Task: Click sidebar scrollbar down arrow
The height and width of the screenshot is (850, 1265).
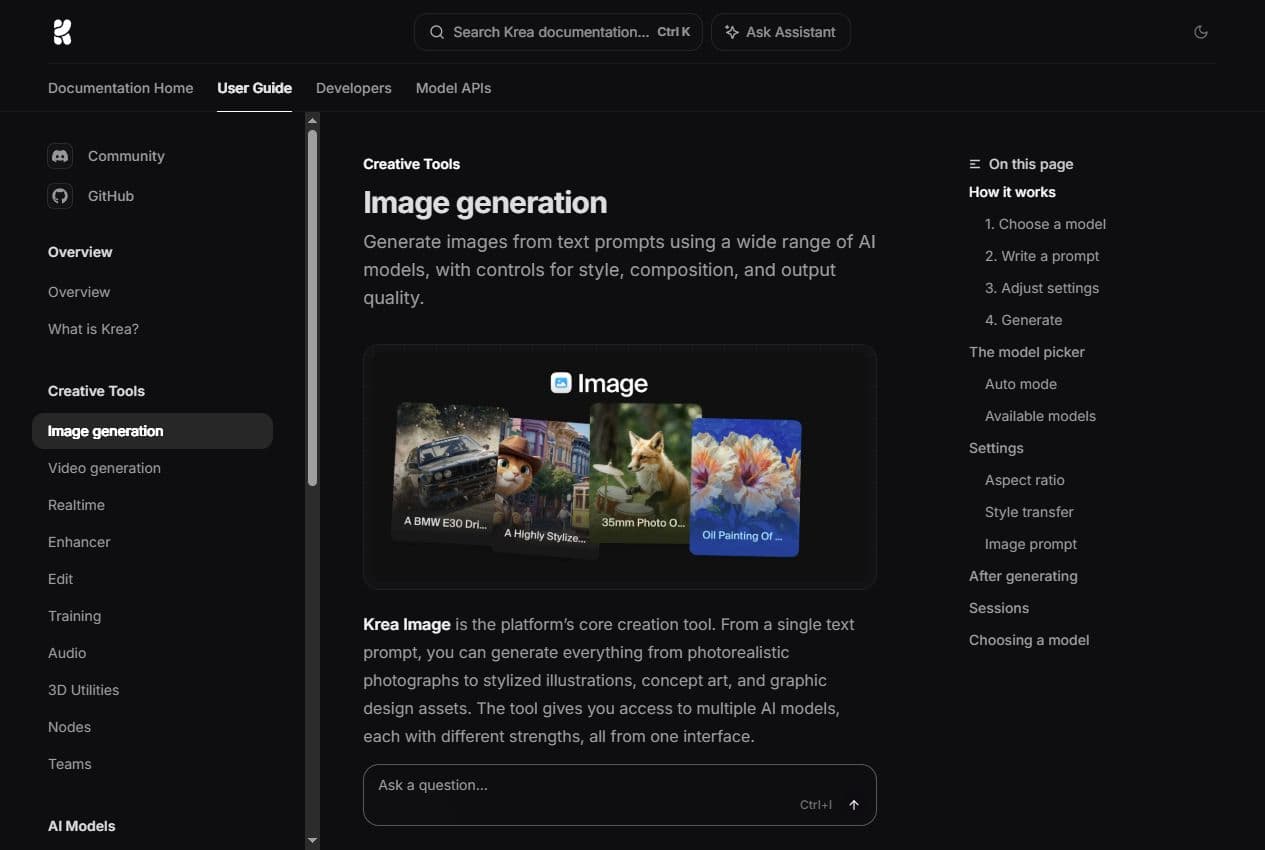Action: point(312,841)
